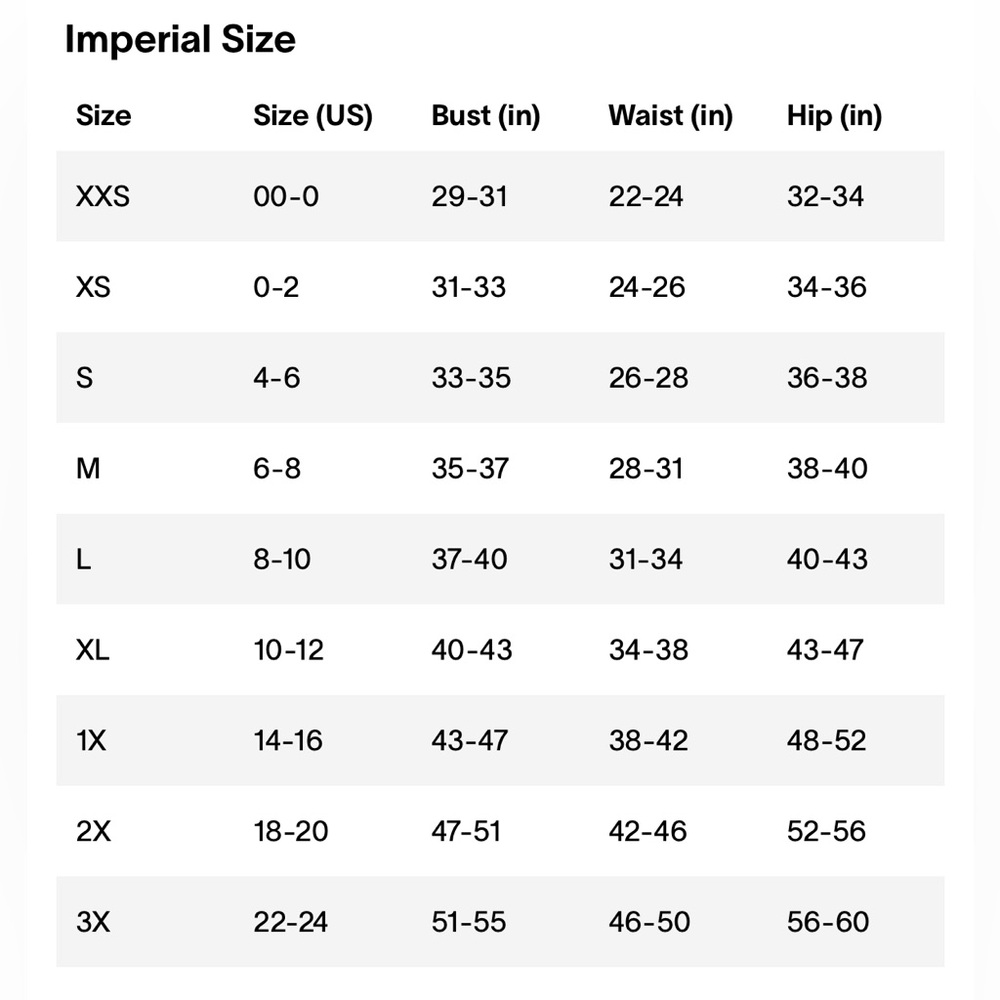Click US size 18-20 cell
This screenshot has height=1000, width=1000.
pos(291,831)
